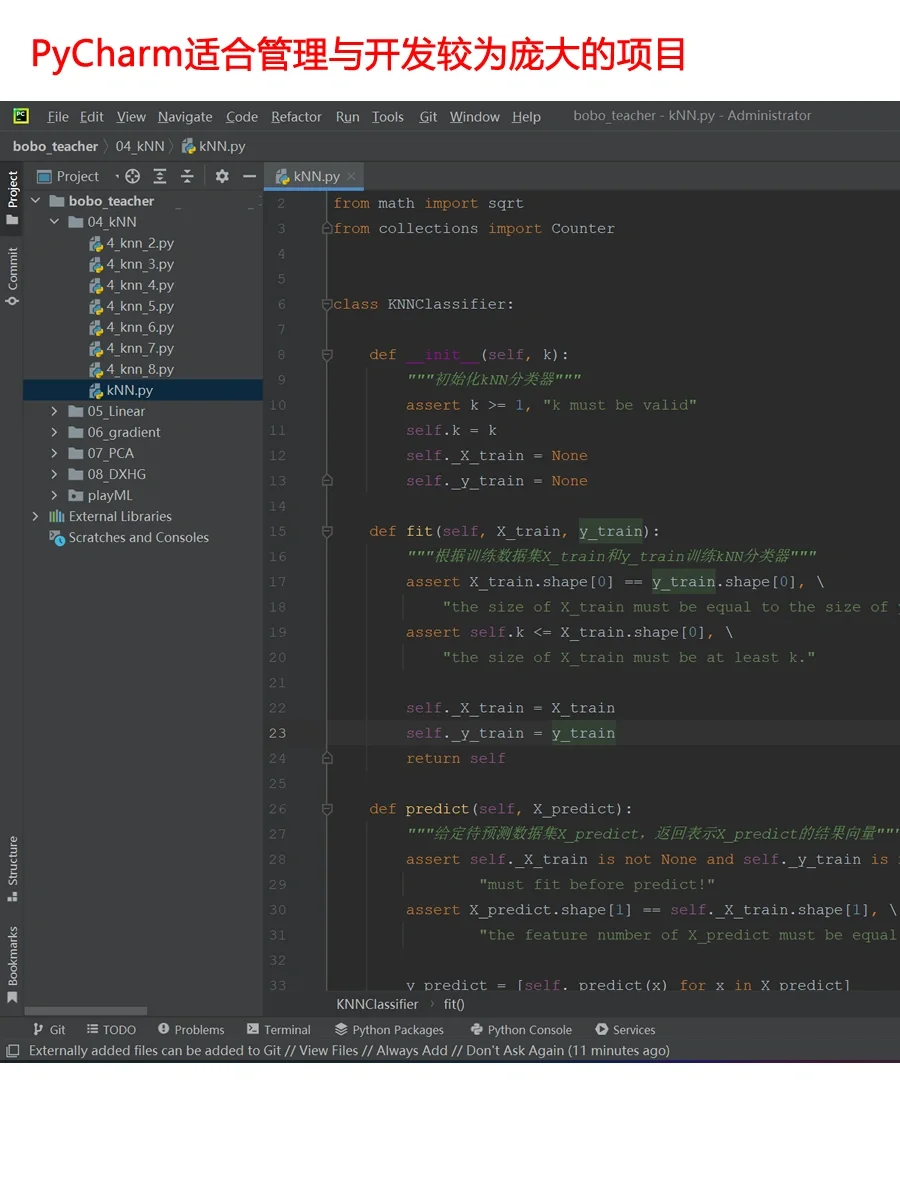The height and width of the screenshot is (1200, 900).
Task: Expand the 05_Linear folder
Action: coord(55,411)
